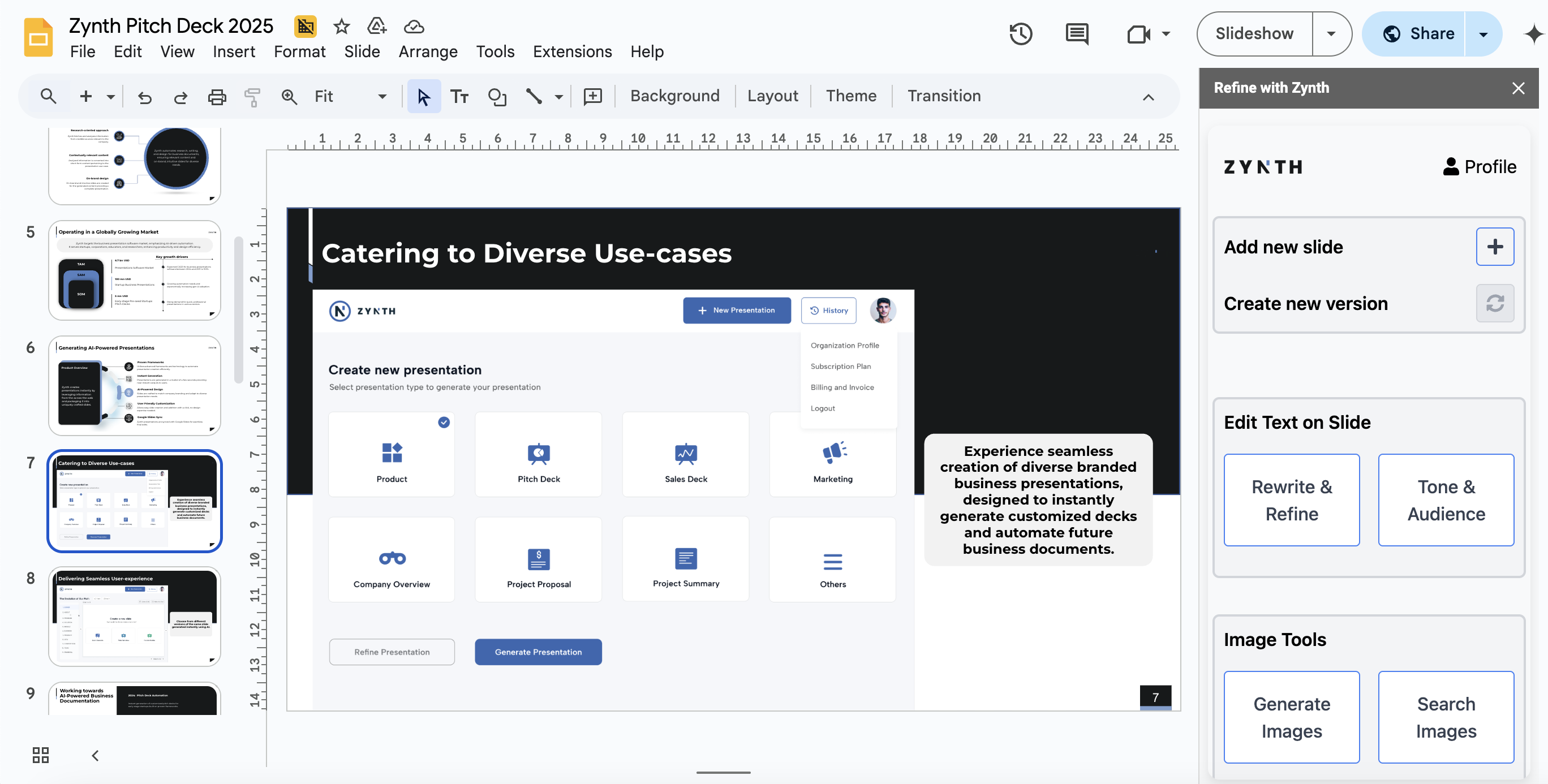Click the add comment toolbar icon
The width and height of the screenshot is (1548, 784).
pyautogui.click(x=592, y=97)
